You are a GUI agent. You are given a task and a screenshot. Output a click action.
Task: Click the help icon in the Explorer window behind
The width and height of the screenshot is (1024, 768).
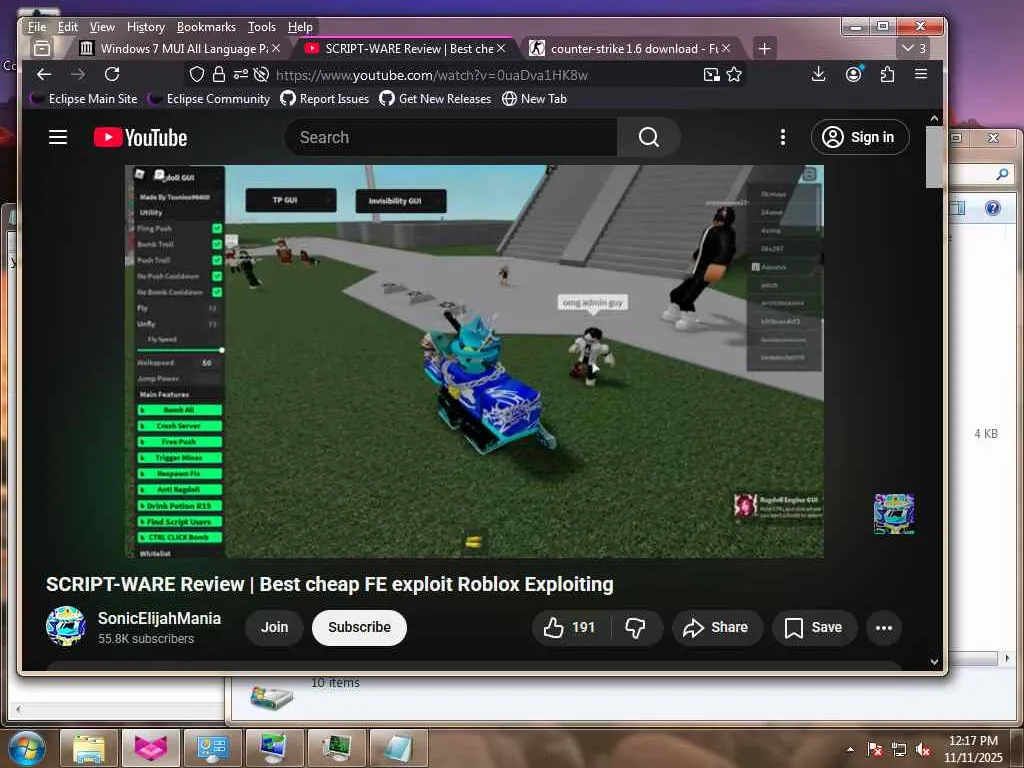pos(993,208)
